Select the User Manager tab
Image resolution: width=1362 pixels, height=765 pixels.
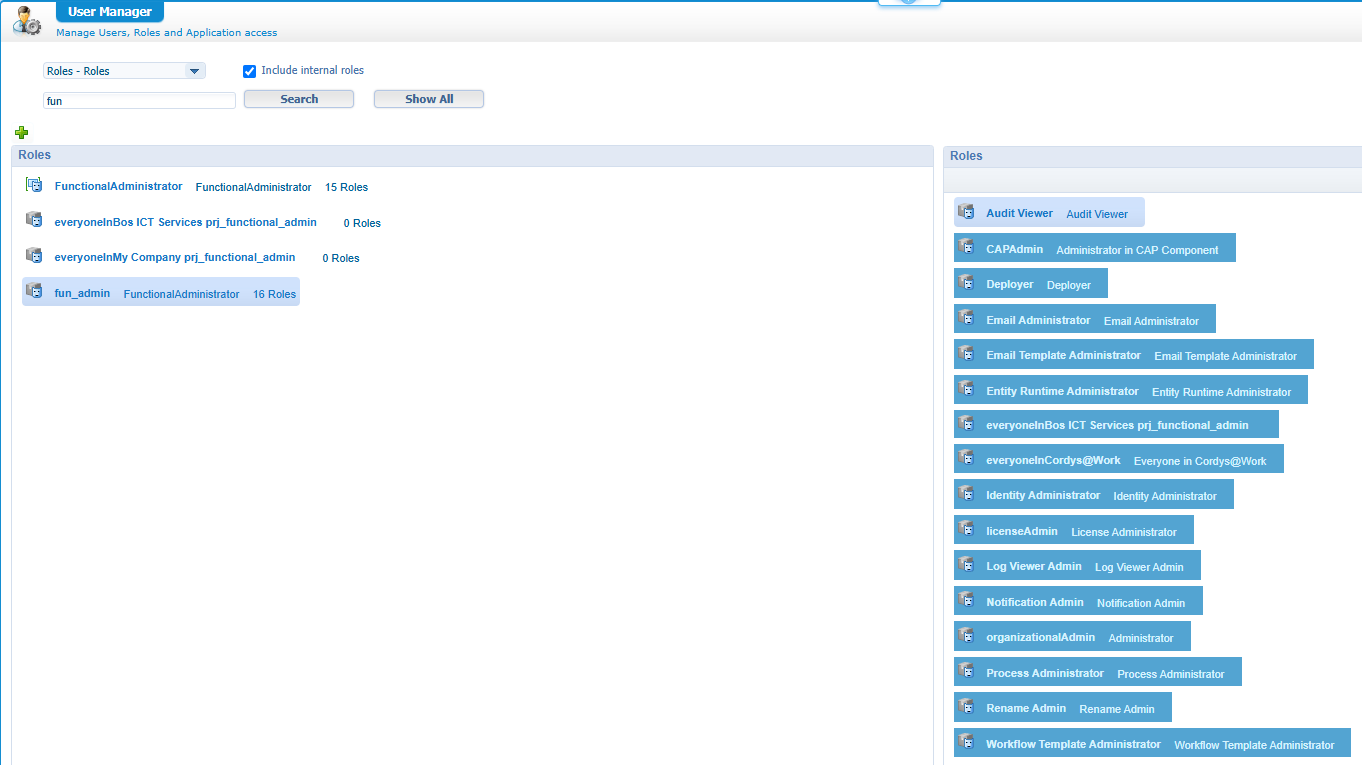[110, 12]
